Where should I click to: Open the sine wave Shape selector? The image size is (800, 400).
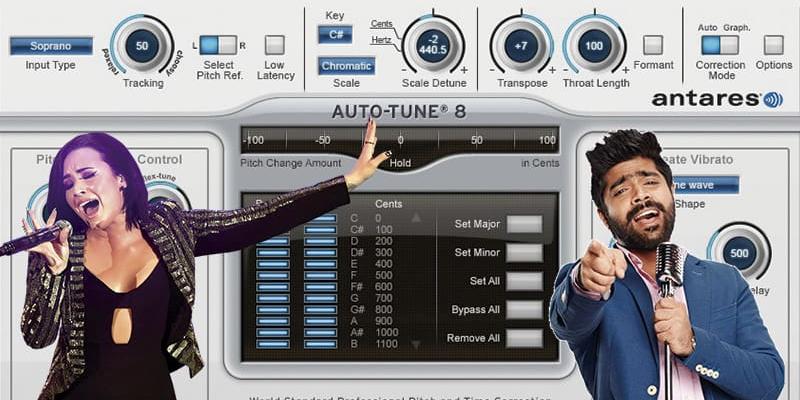(x=705, y=185)
